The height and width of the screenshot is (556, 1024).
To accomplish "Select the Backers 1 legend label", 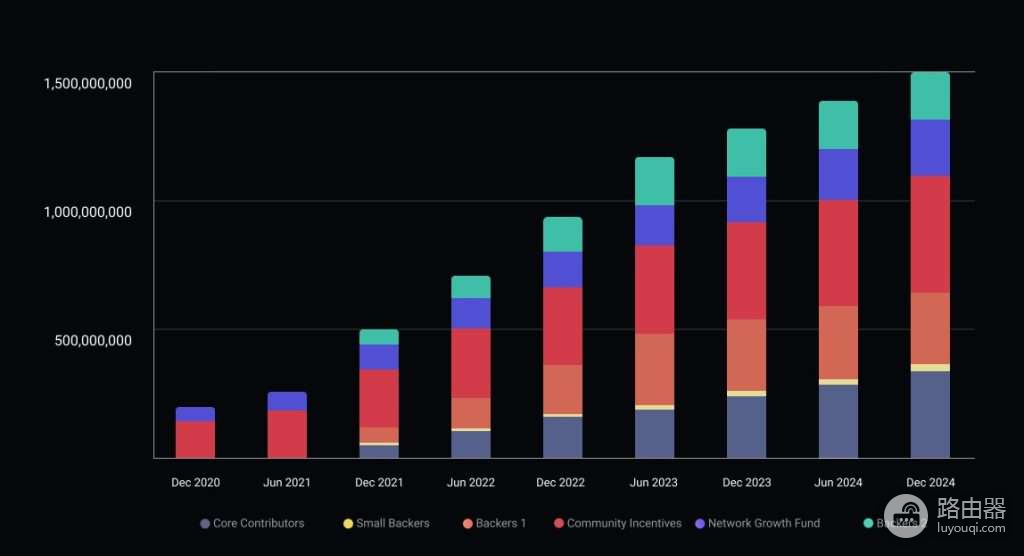I will click(500, 523).
